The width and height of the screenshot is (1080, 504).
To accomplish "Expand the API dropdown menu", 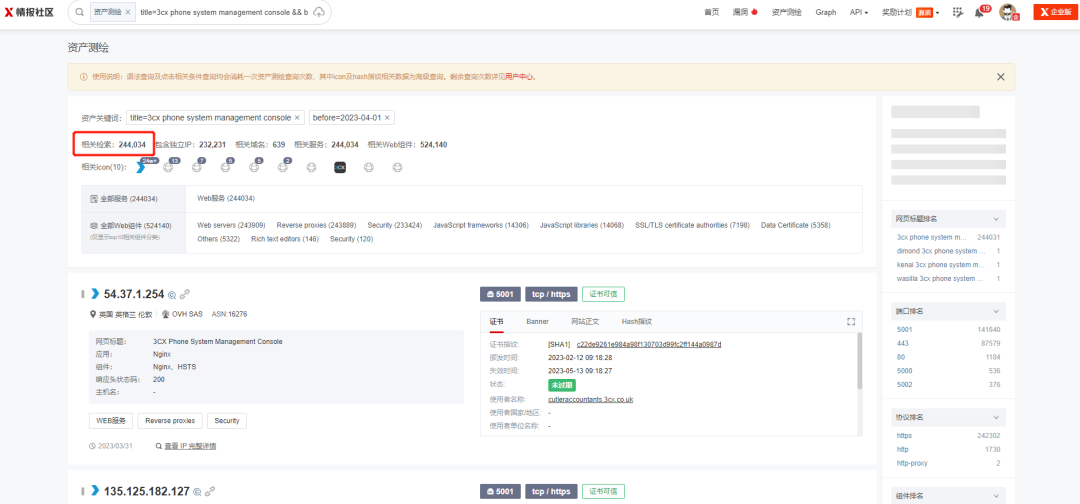I will [858, 12].
